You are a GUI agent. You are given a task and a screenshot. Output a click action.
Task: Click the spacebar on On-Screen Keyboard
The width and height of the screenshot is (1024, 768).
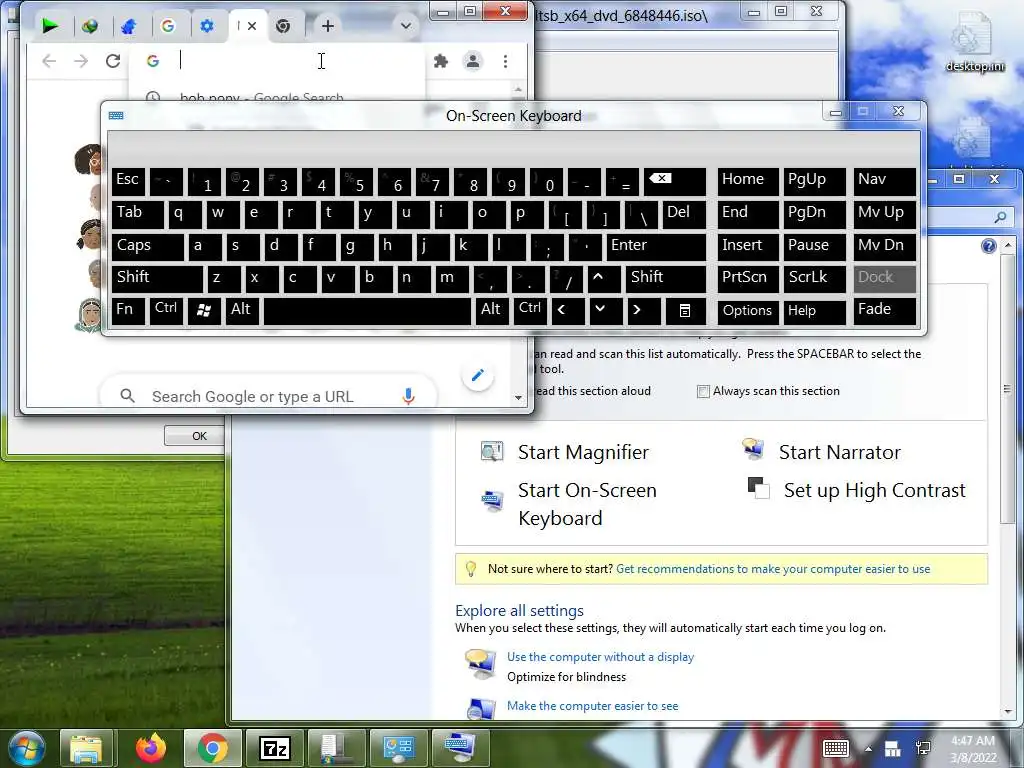(x=367, y=311)
